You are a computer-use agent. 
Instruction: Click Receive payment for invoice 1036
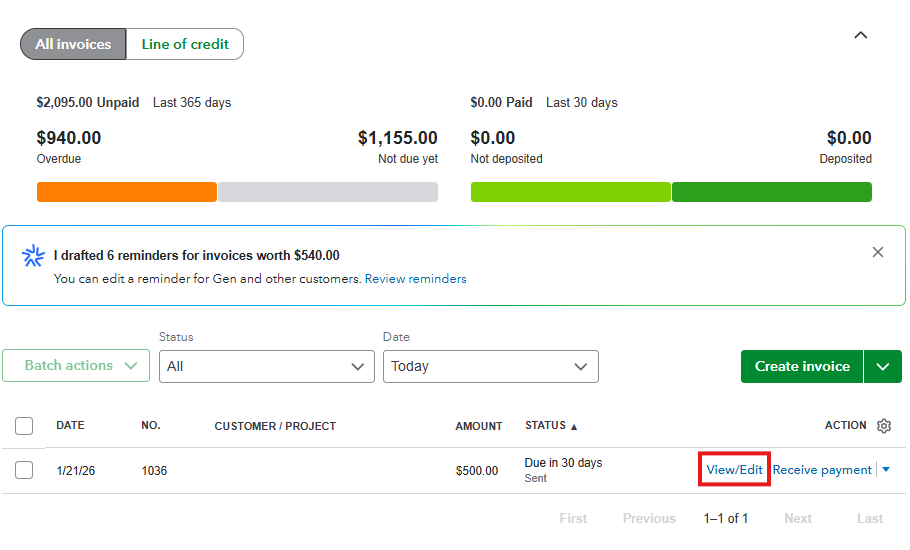pos(822,470)
